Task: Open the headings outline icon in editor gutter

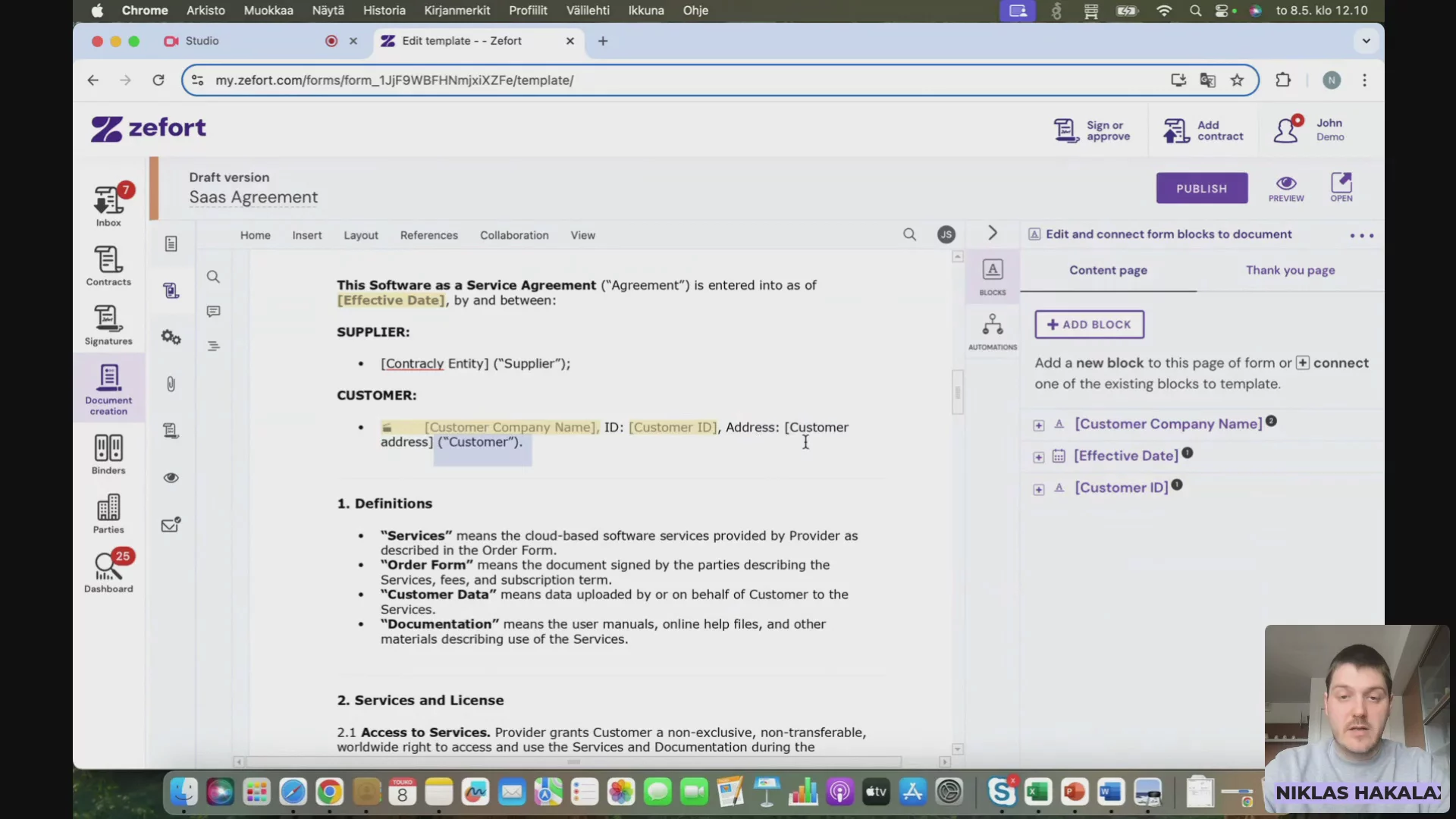Action: point(214,346)
